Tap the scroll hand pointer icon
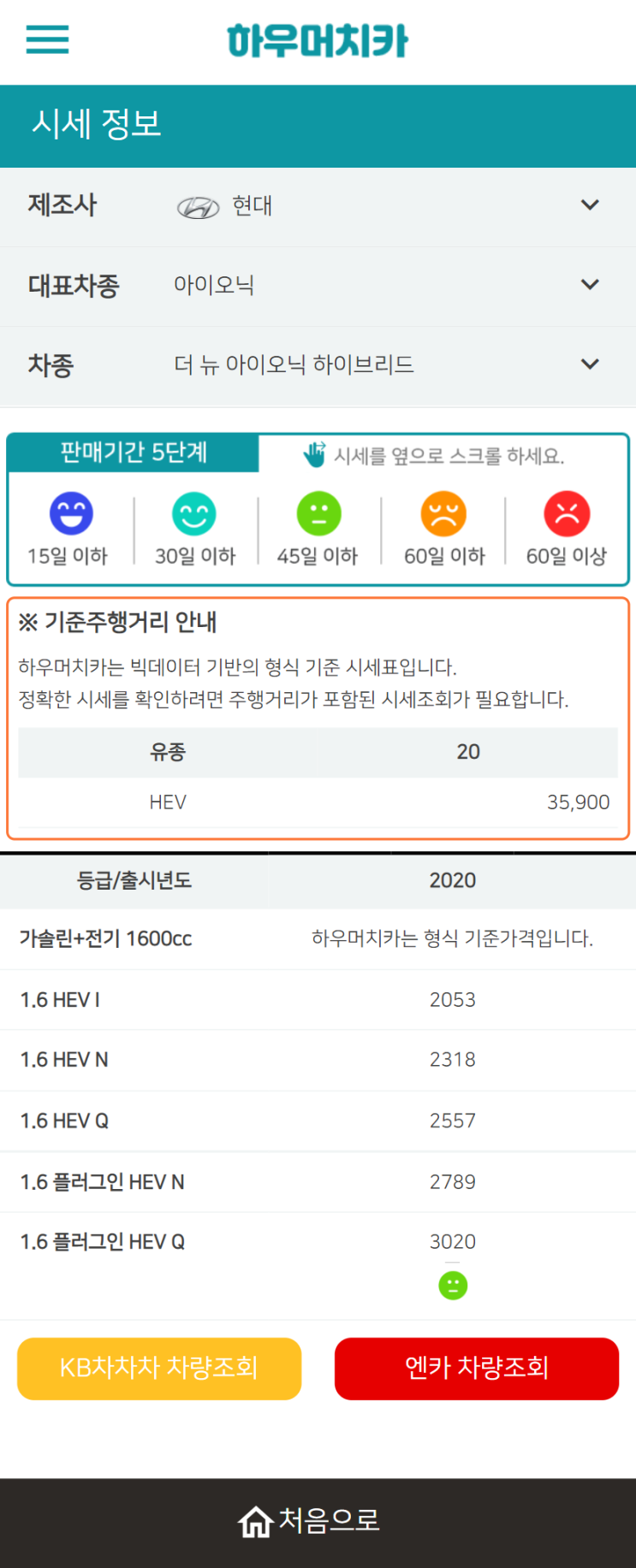636x1568 pixels. [315, 454]
